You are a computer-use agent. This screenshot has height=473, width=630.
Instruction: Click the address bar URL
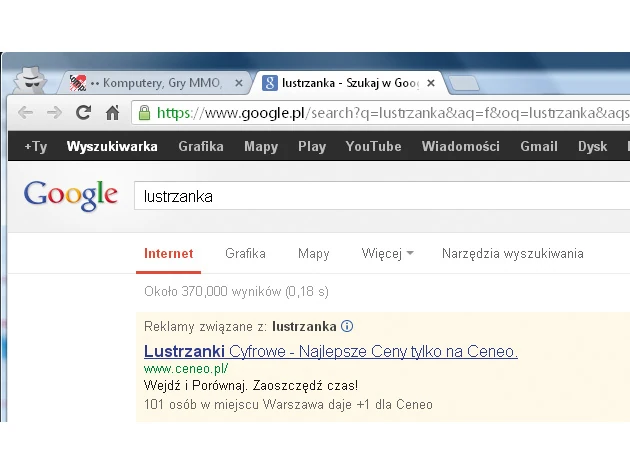393,113
